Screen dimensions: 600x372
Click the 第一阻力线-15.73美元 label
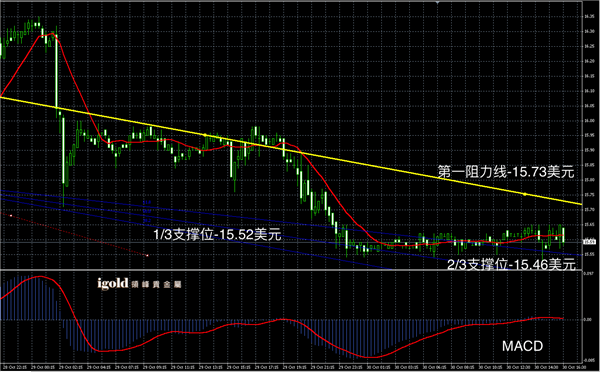506,172
